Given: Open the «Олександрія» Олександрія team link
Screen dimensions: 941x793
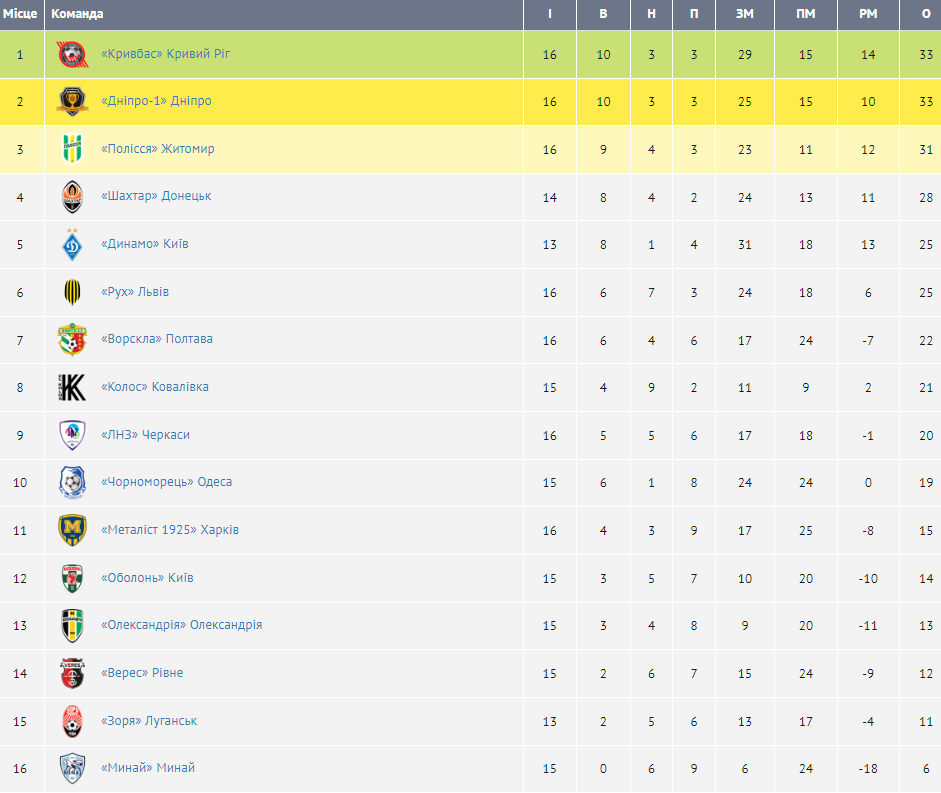Looking at the screenshot, I should click(182, 625).
